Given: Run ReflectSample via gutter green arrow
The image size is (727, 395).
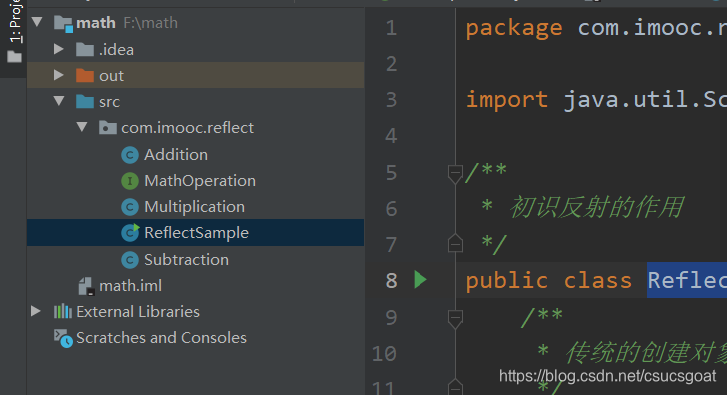Looking at the screenshot, I should point(420,280).
